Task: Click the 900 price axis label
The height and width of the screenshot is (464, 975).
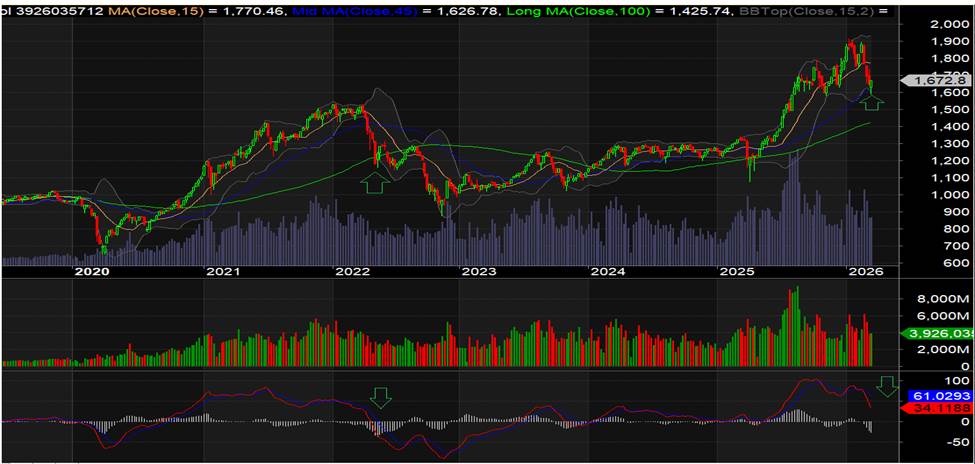Action: [x=954, y=212]
